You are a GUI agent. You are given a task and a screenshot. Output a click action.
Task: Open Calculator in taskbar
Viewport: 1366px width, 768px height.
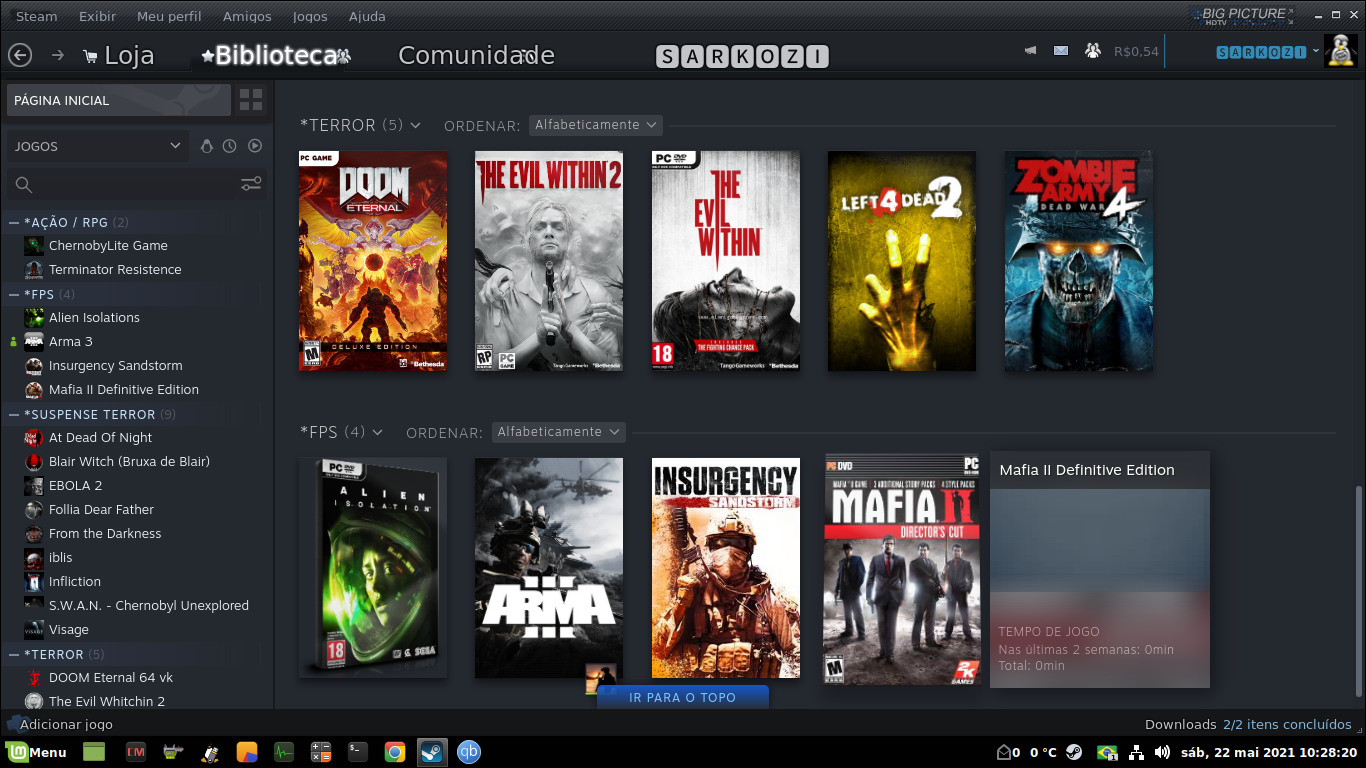321,752
